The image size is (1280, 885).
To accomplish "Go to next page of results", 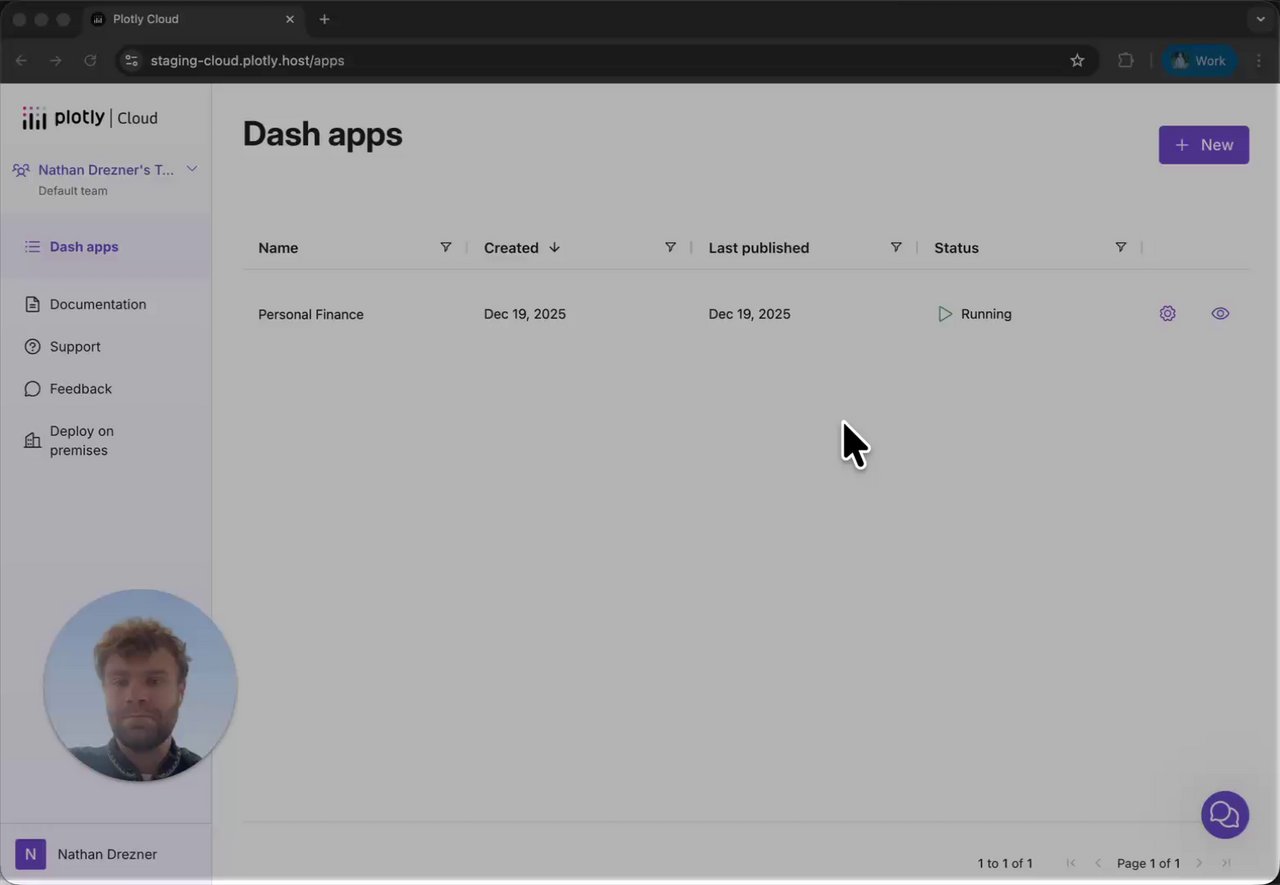I will (1199, 863).
